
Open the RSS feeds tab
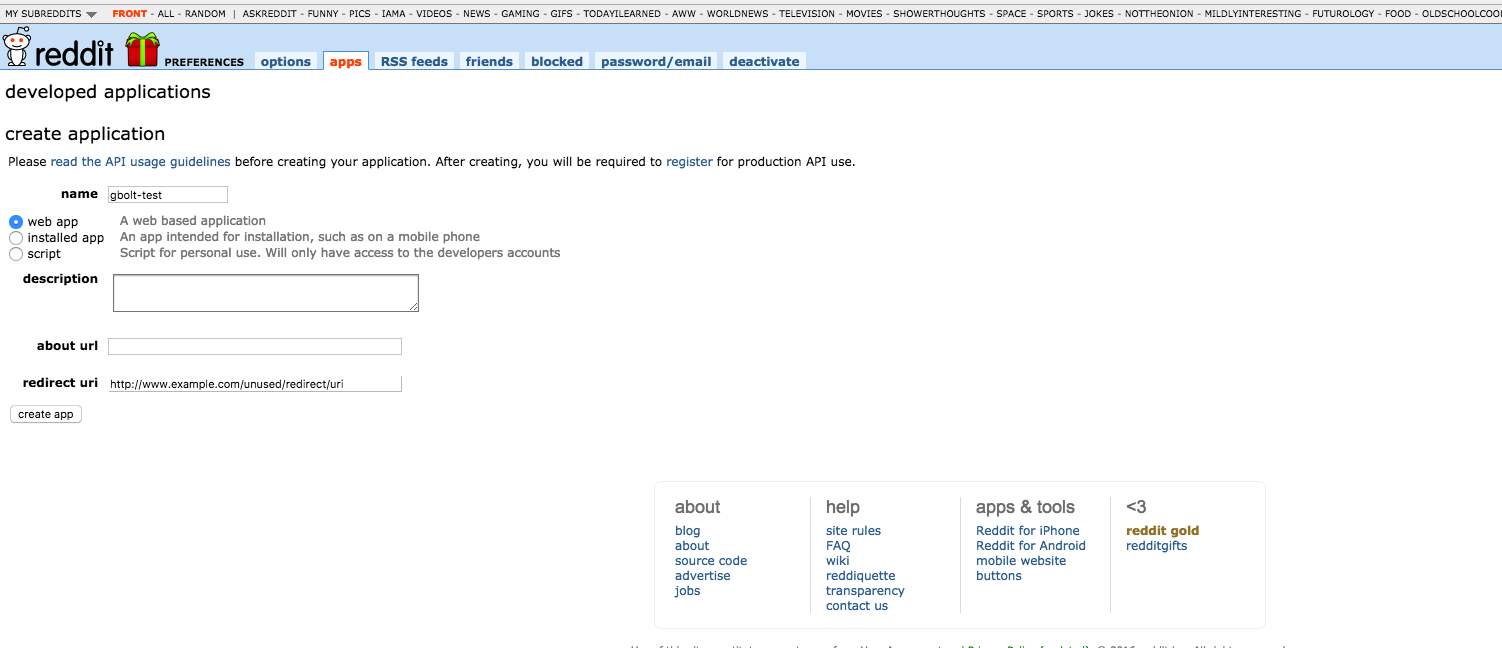[414, 61]
